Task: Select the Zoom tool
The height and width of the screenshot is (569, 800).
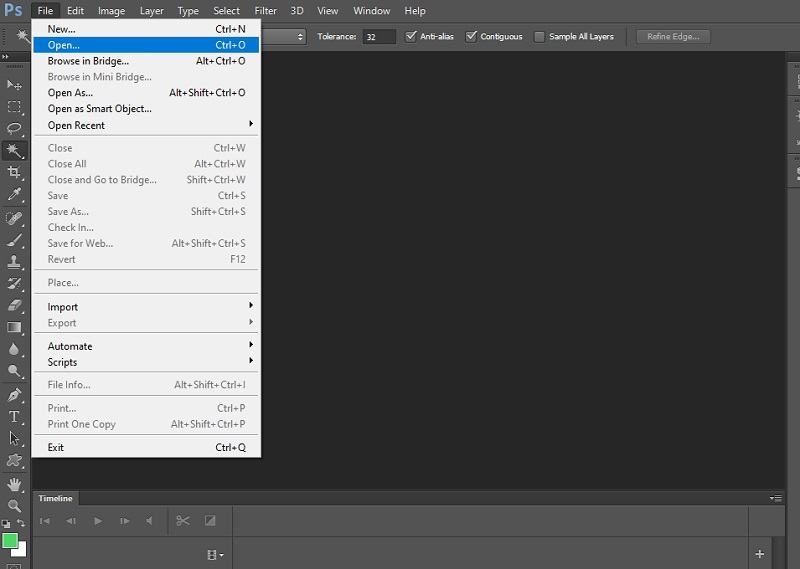Action: point(14,506)
